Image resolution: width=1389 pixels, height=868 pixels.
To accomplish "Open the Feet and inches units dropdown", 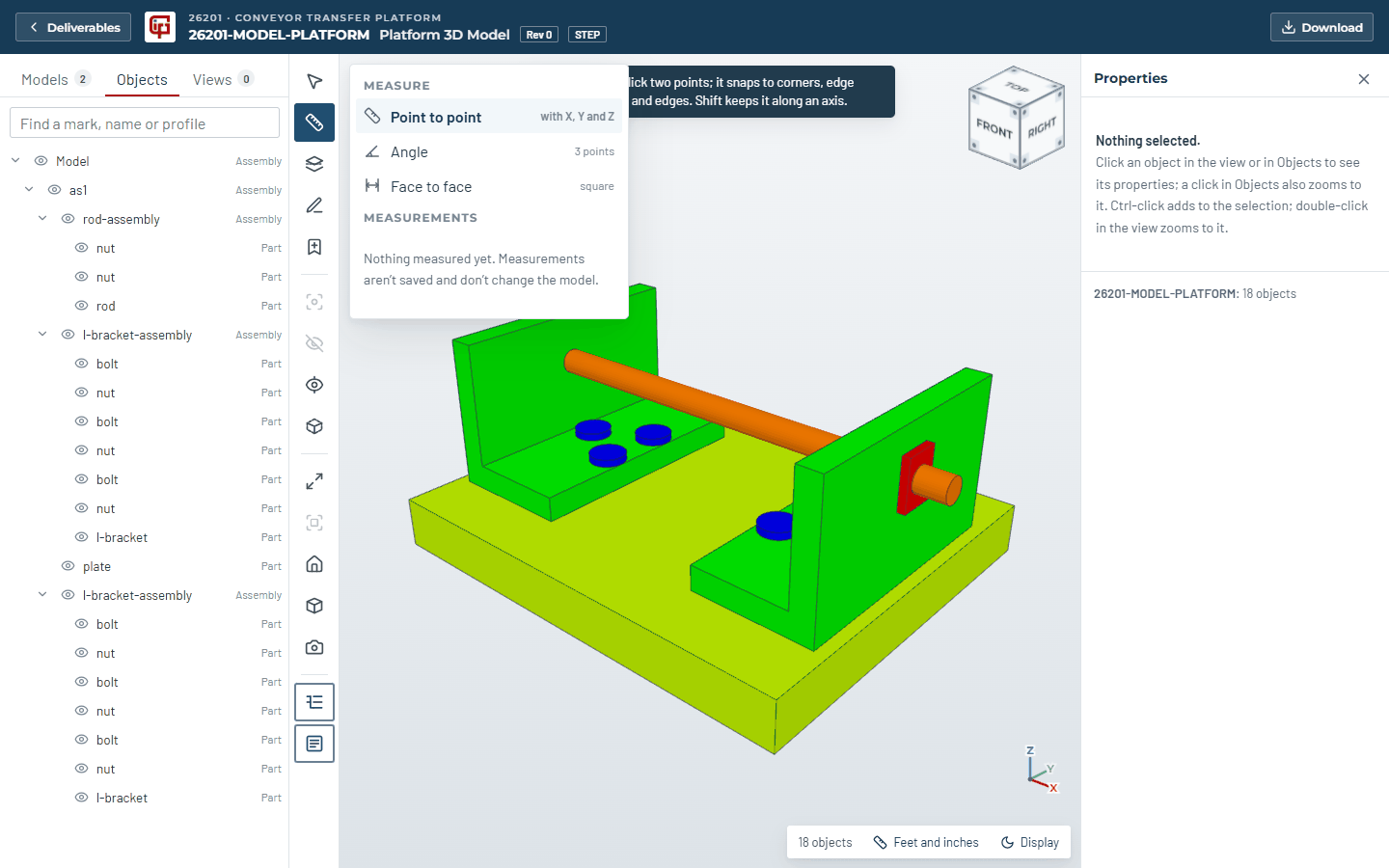I will pyautogui.click(x=926, y=842).
